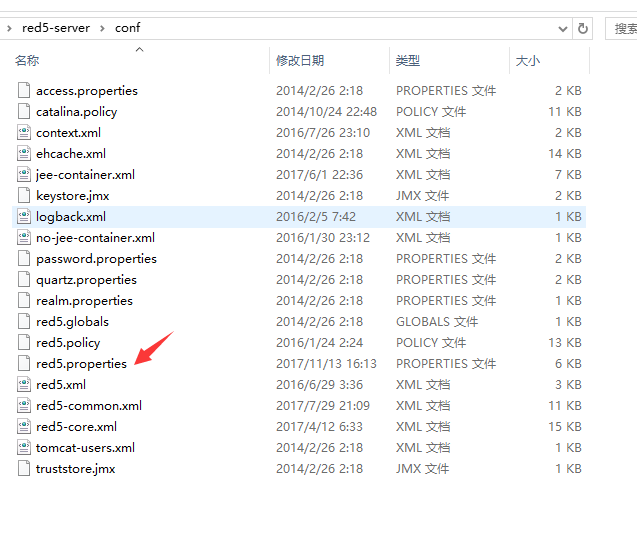Select the file name tomcat-users.xml
The width and height of the screenshot is (637, 547).
pyautogui.click(x=85, y=448)
